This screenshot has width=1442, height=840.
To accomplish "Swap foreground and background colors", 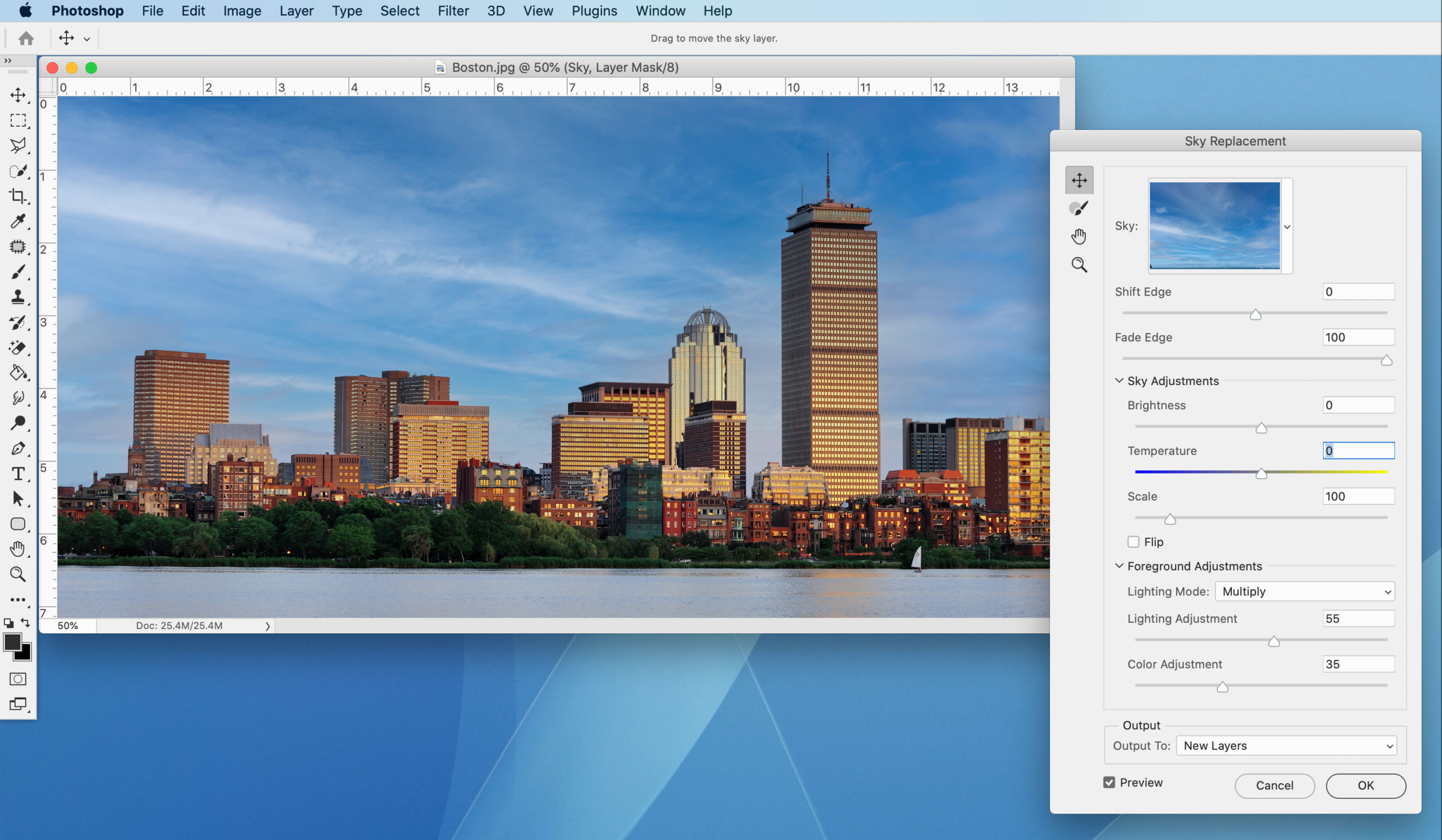I will point(25,622).
